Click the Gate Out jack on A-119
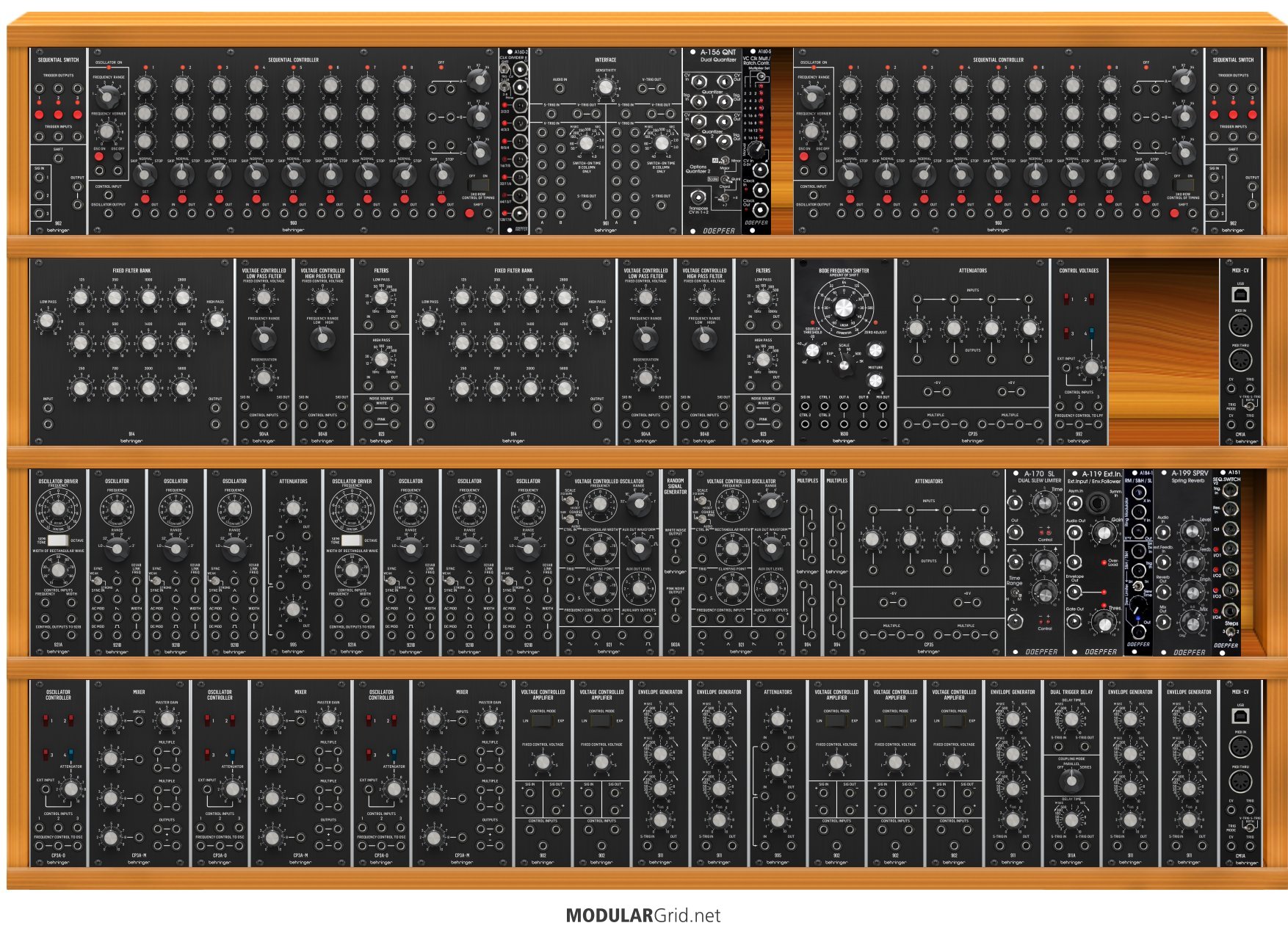The width and height of the screenshot is (1288, 931). [x=1074, y=621]
